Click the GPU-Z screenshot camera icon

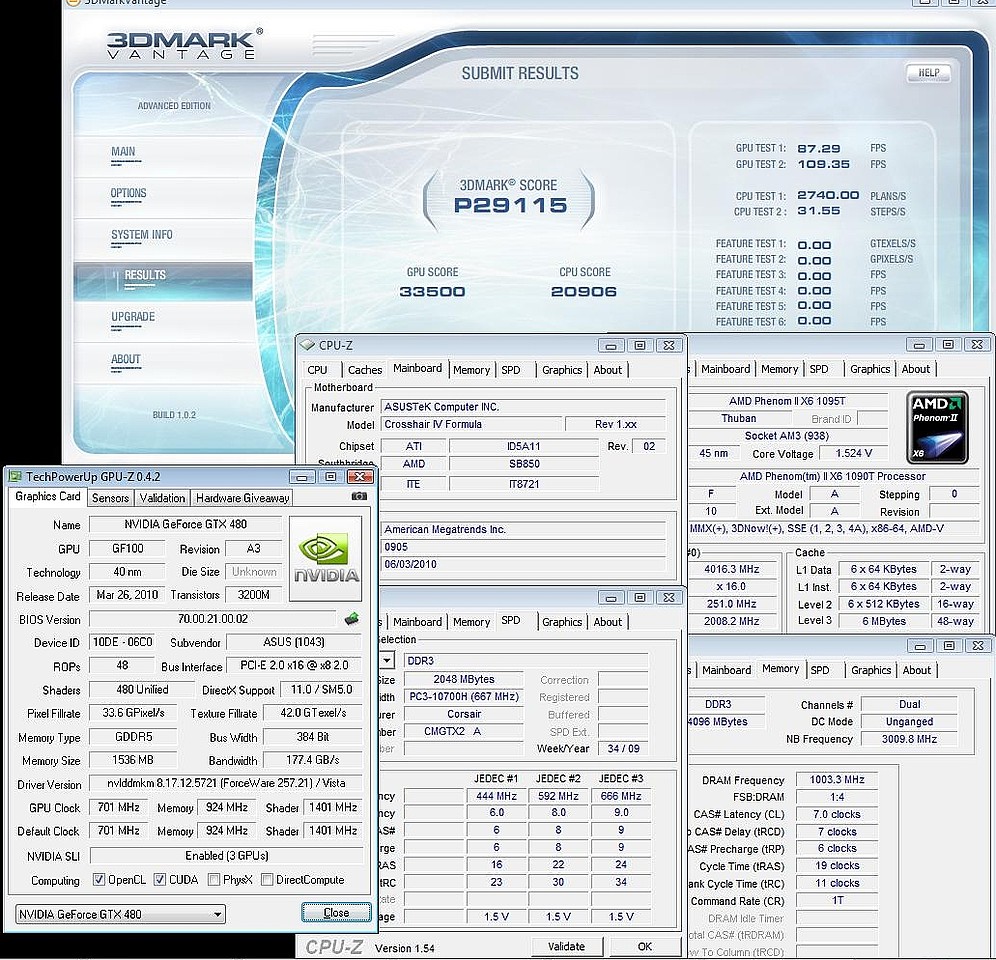click(359, 496)
